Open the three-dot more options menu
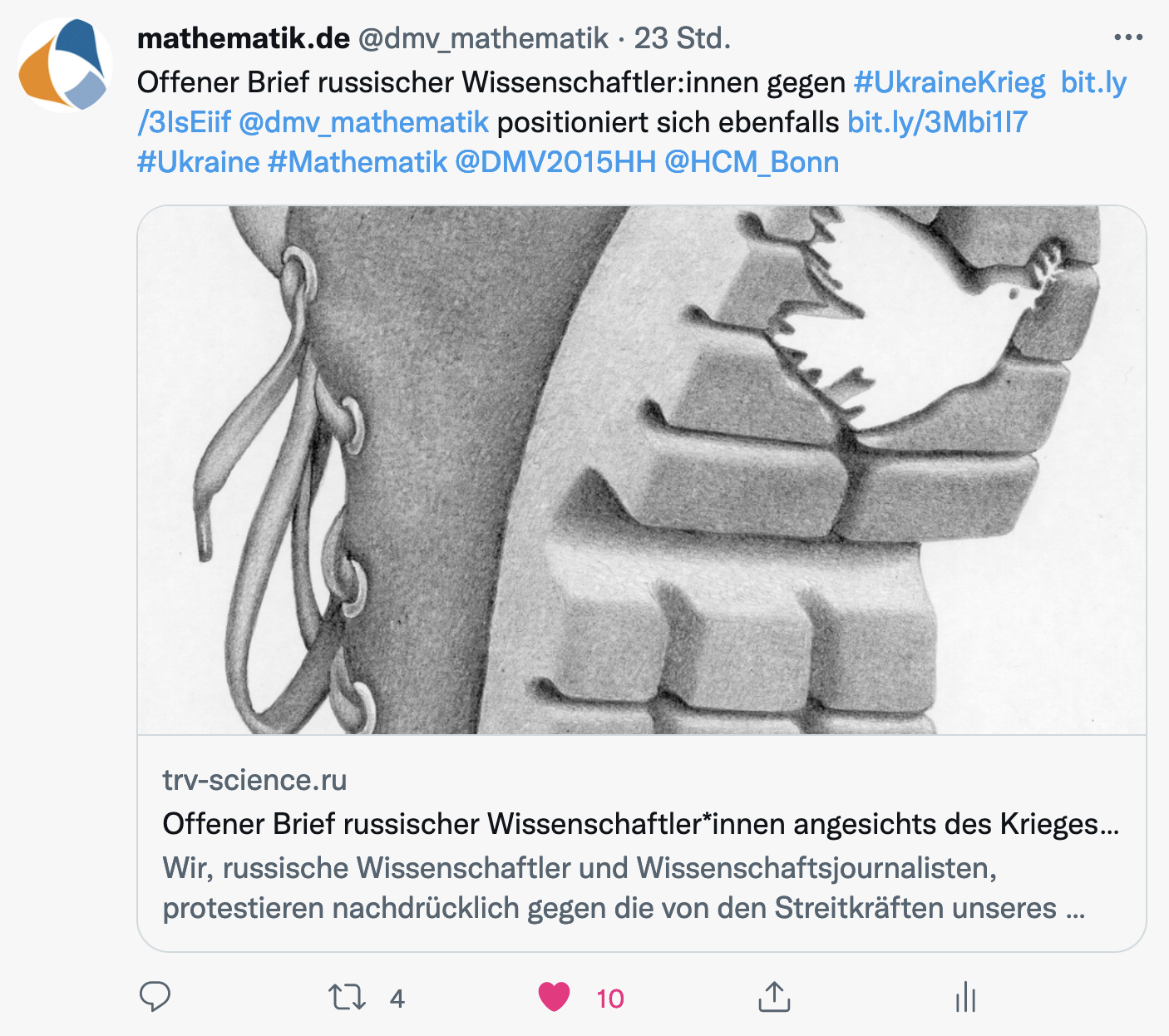Image resolution: width=1169 pixels, height=1036 pixels. coord(1128,37)
